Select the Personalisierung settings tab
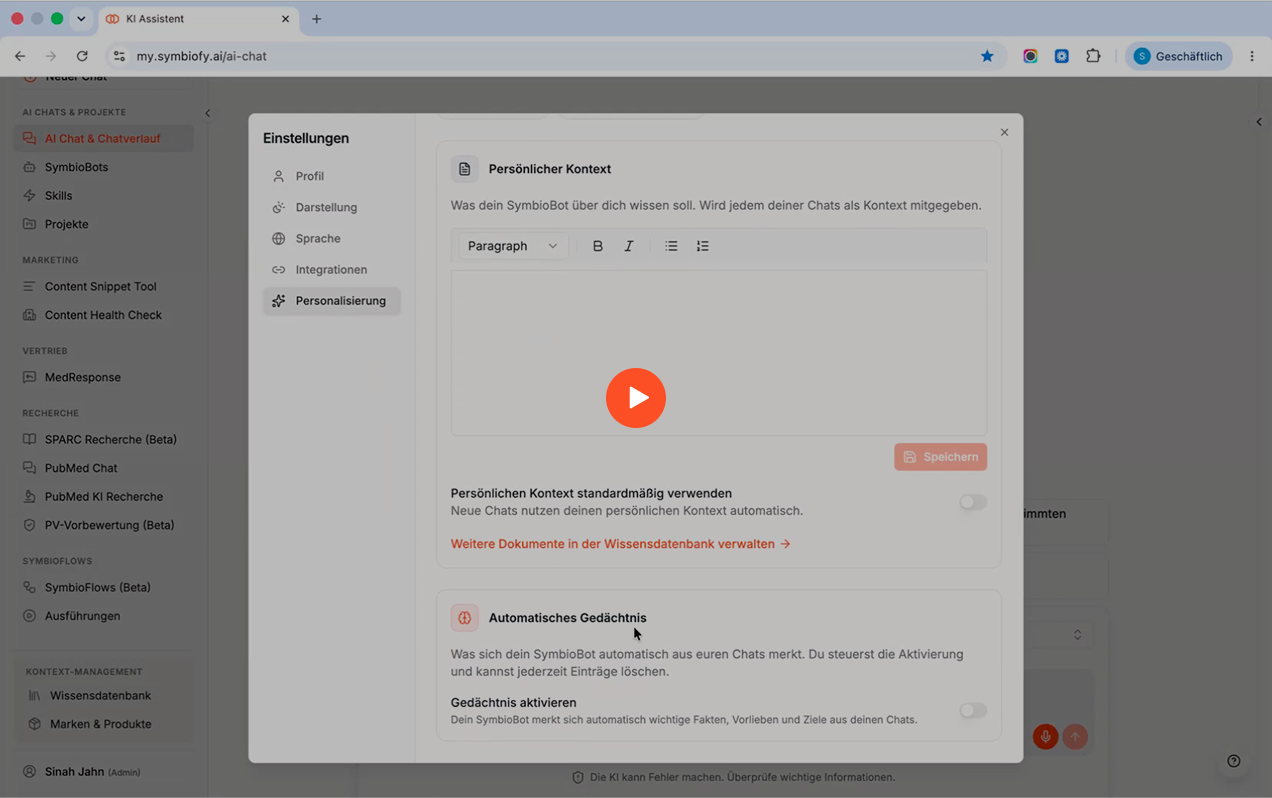The width and height of the screenshot is (1272, 798). click(x=332, y=300)
